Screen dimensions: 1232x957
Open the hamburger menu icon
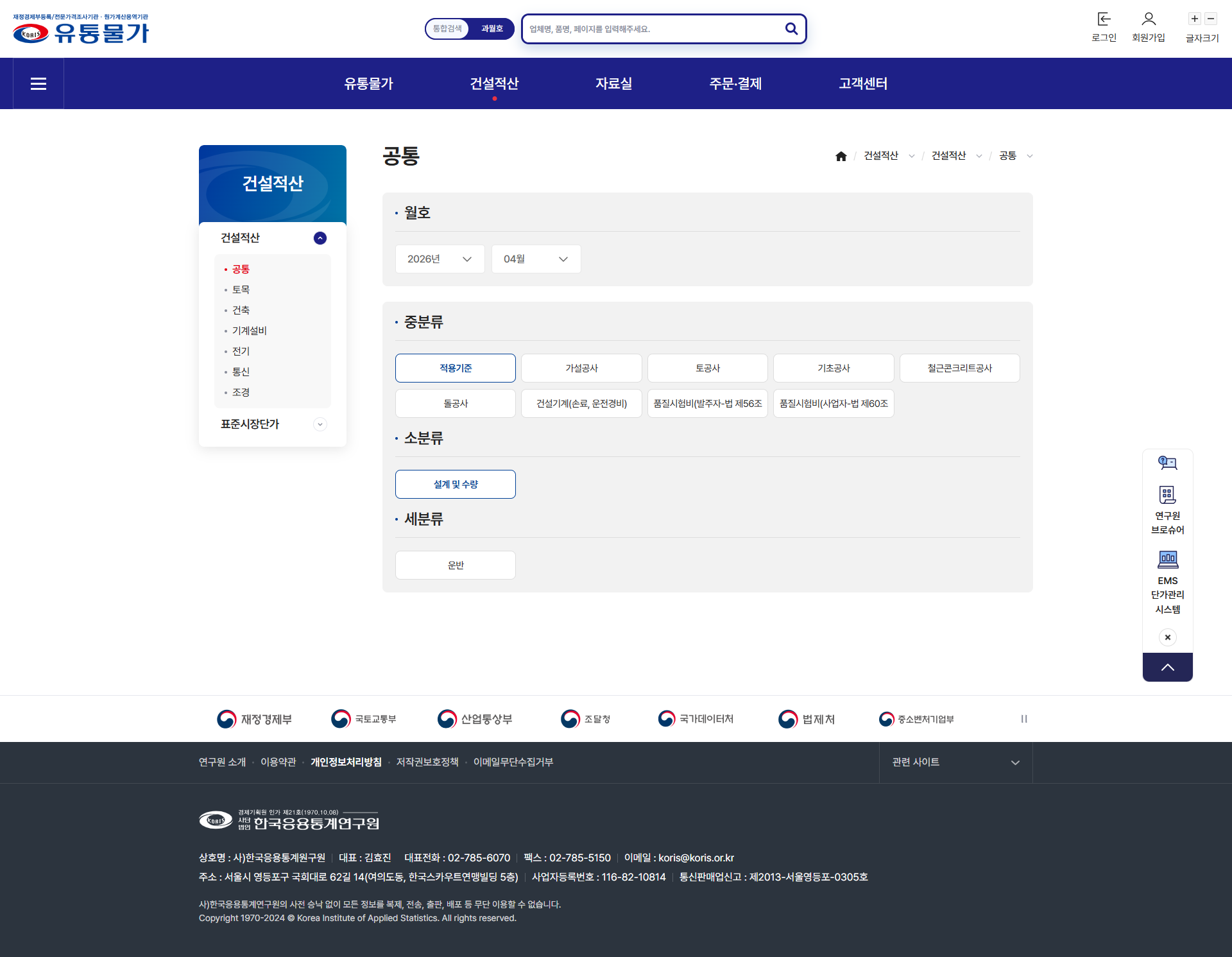pos(38,83)
